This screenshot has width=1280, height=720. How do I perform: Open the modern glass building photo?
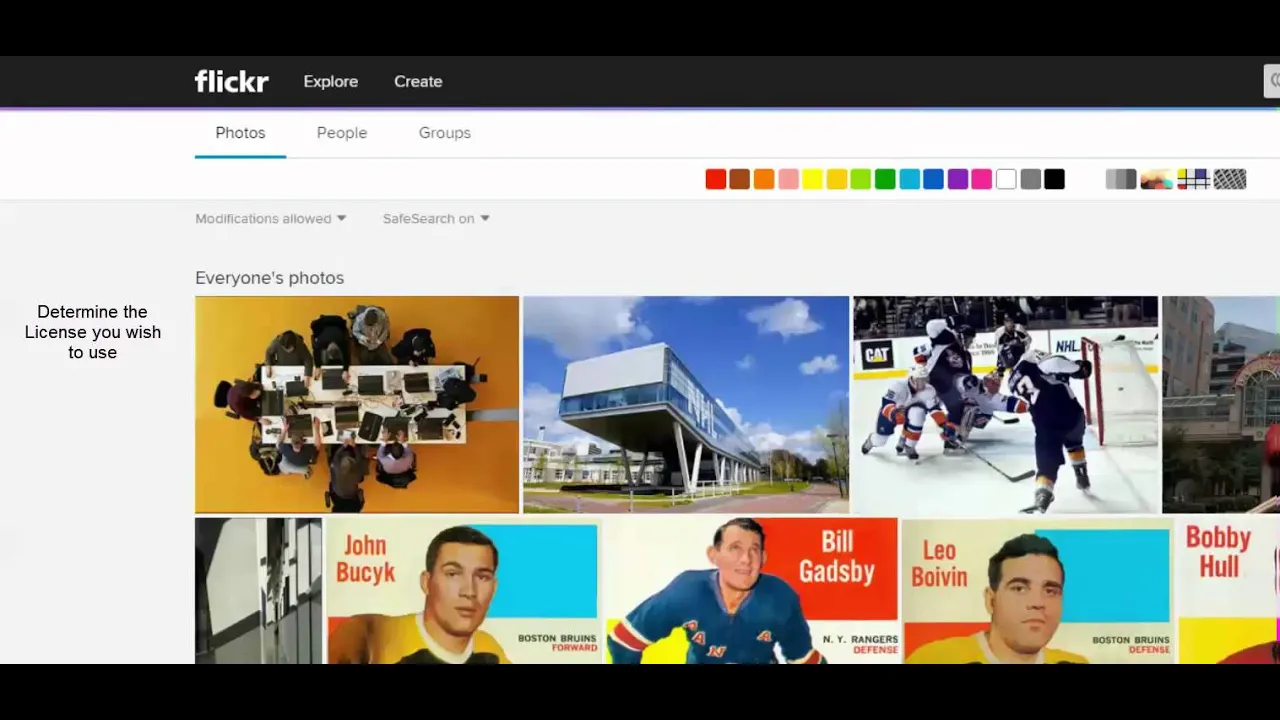click(x=685, y=404)
